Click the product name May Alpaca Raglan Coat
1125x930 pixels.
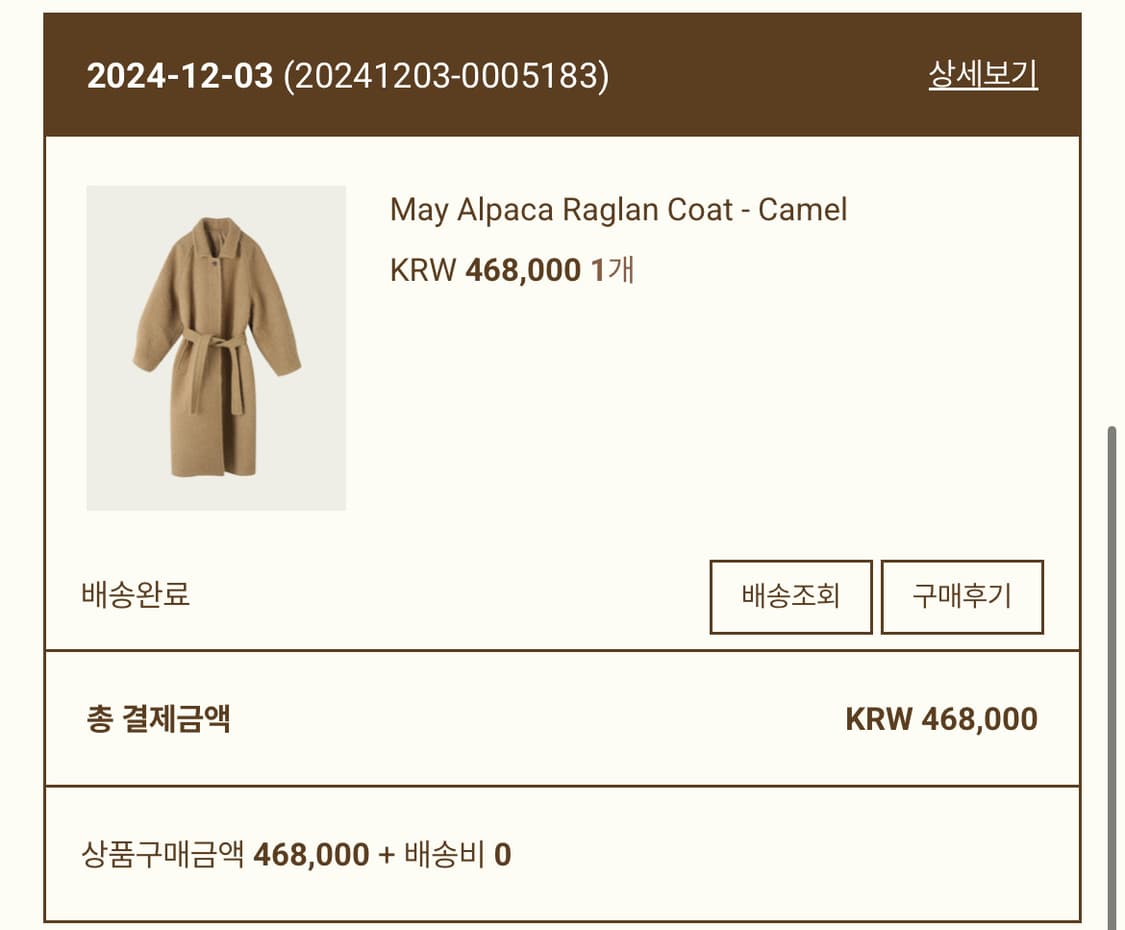[617, 210]
